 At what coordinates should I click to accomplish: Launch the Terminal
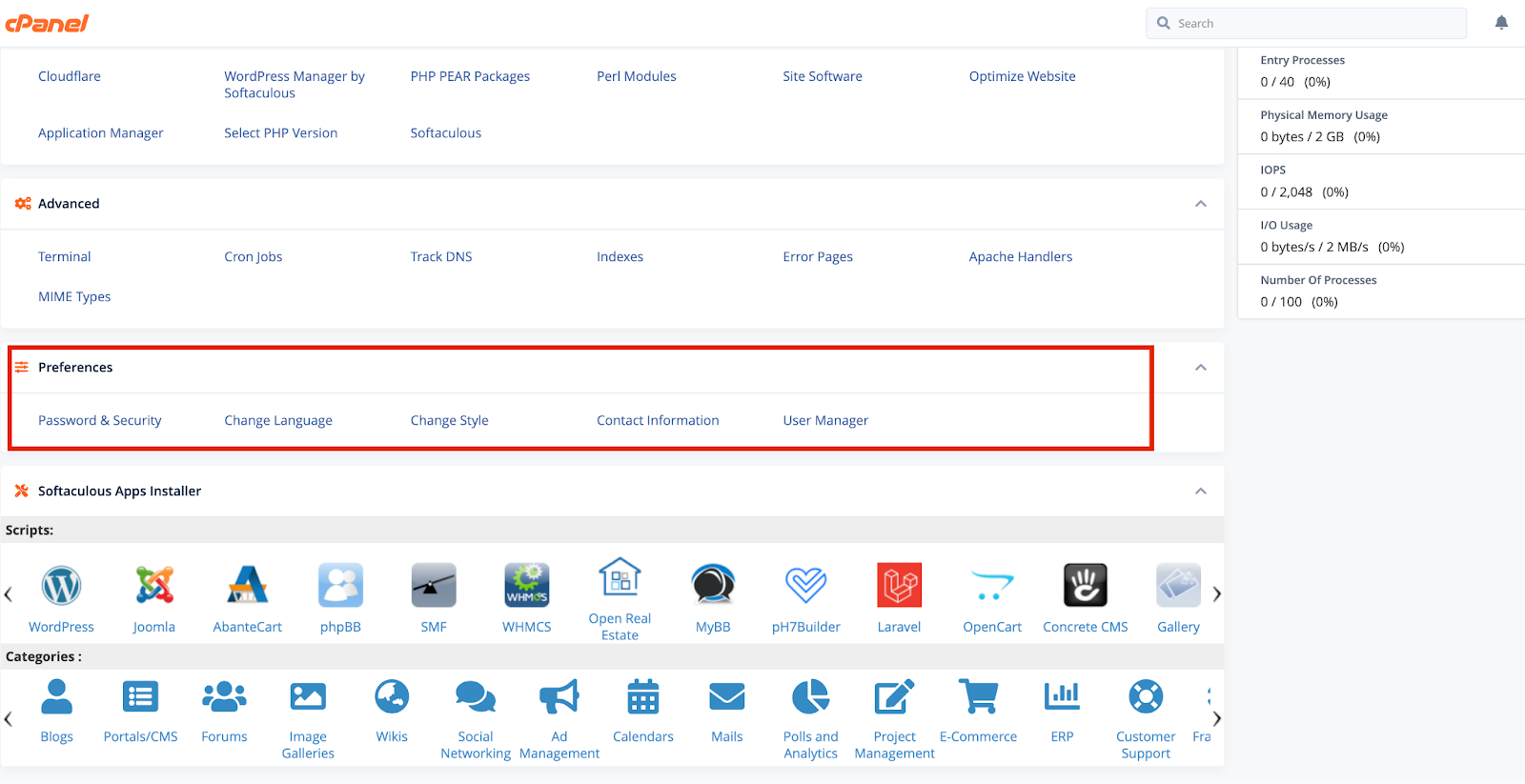(65, 256)
